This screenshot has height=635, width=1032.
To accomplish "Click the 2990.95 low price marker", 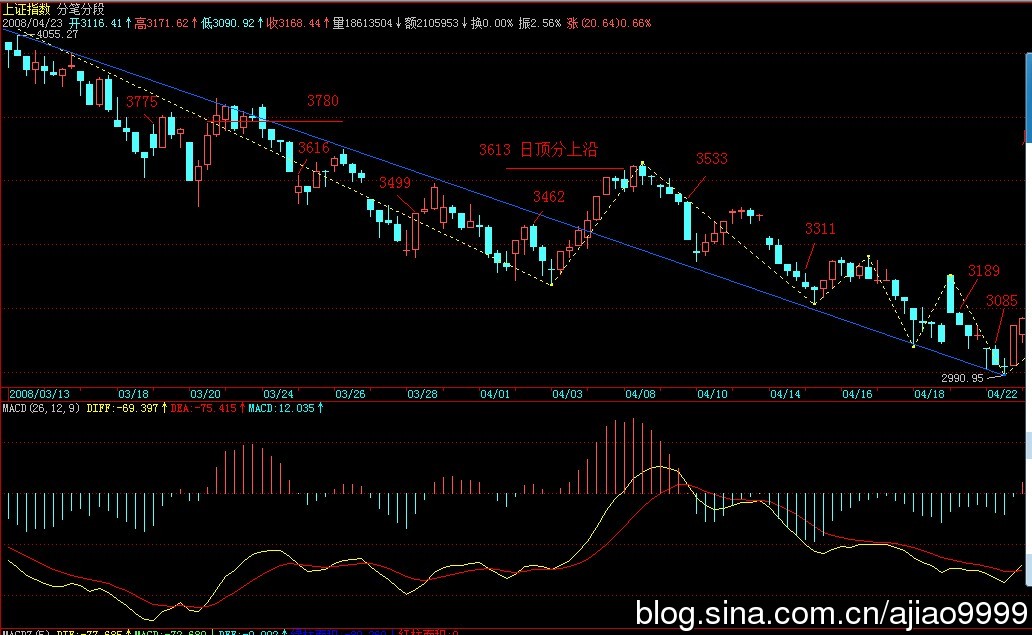I will click(962, 378).
